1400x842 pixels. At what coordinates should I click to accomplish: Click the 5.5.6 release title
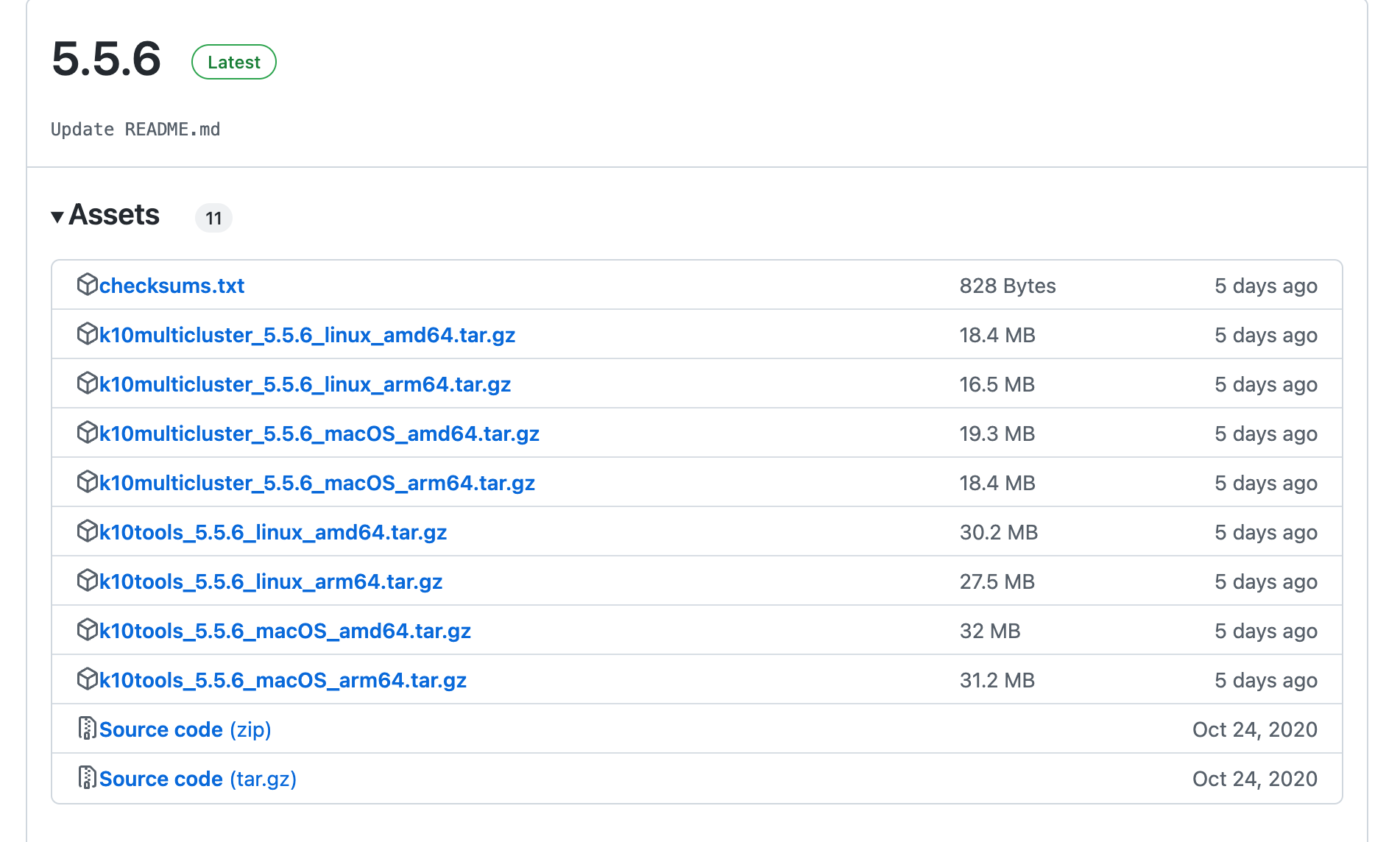[107, 59]
